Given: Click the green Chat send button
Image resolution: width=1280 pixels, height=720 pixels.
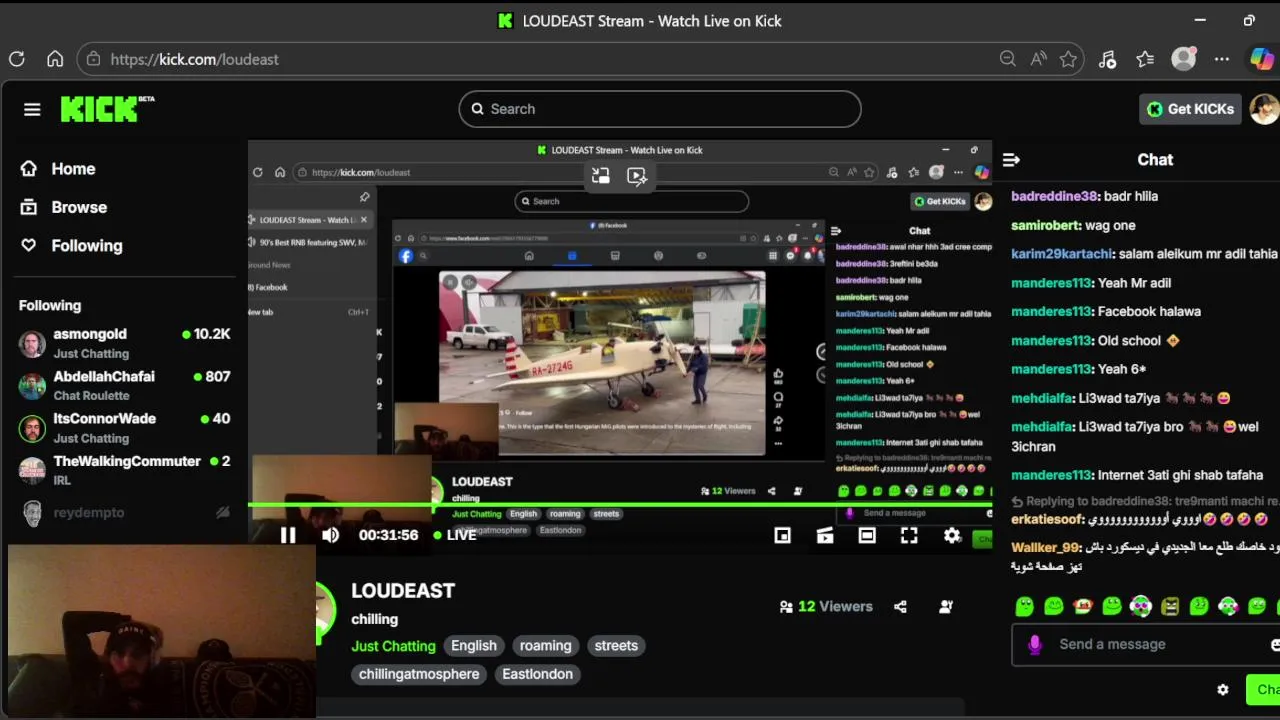Looking at the screenshot, I should (x=1264, y=689).
